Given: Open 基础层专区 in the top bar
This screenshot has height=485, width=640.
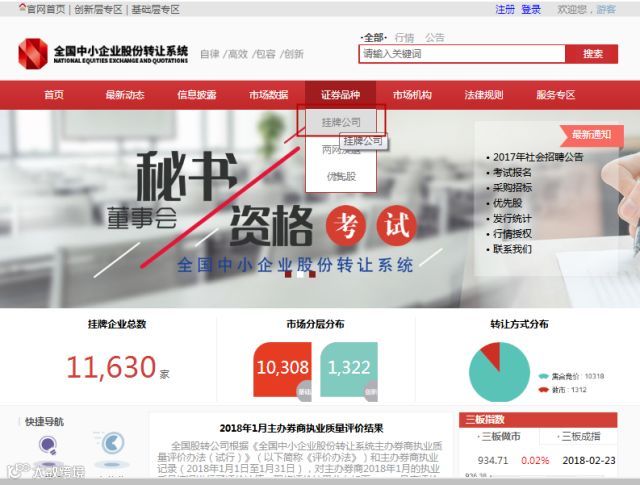Looking at the screenshot, I should 156,10.
